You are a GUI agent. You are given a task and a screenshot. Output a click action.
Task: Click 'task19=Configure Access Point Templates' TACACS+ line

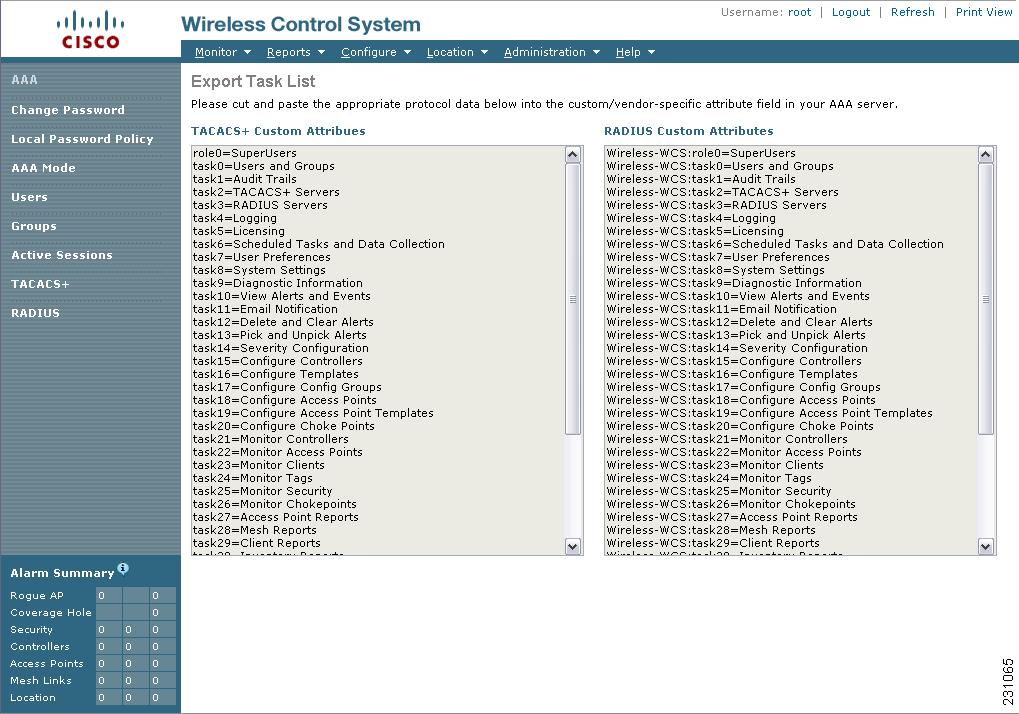tap(313, 413)
